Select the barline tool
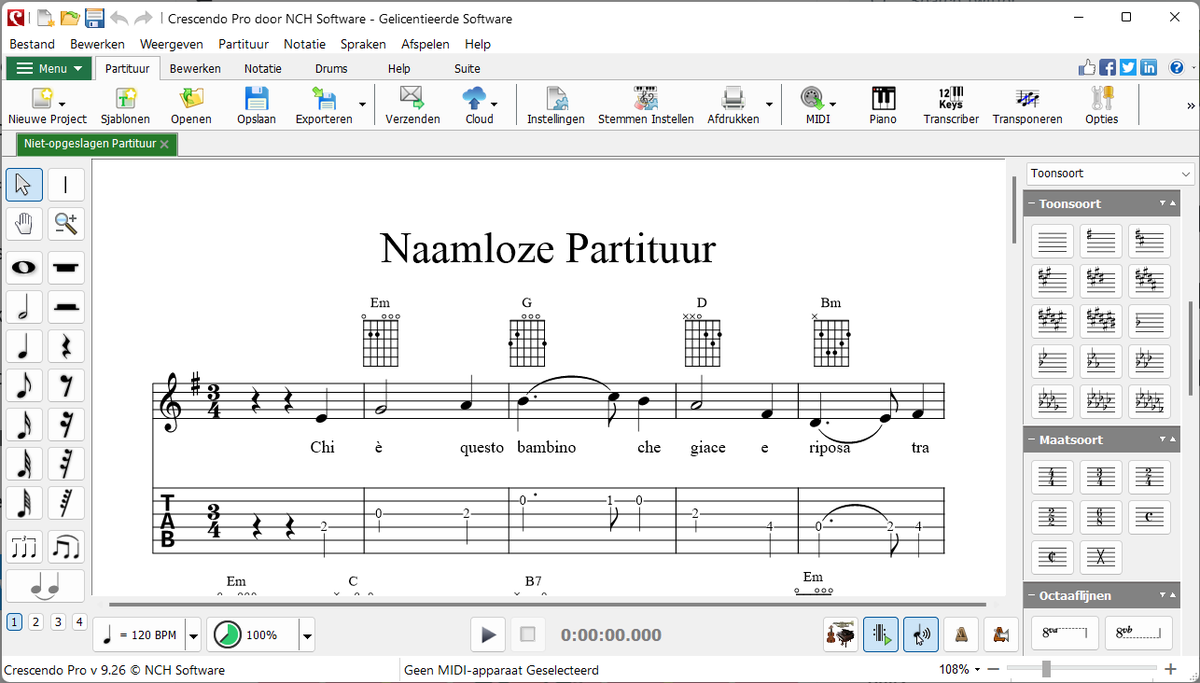Image resolution: width=1200 pixels, height=683 pixels. click(66, 185)
